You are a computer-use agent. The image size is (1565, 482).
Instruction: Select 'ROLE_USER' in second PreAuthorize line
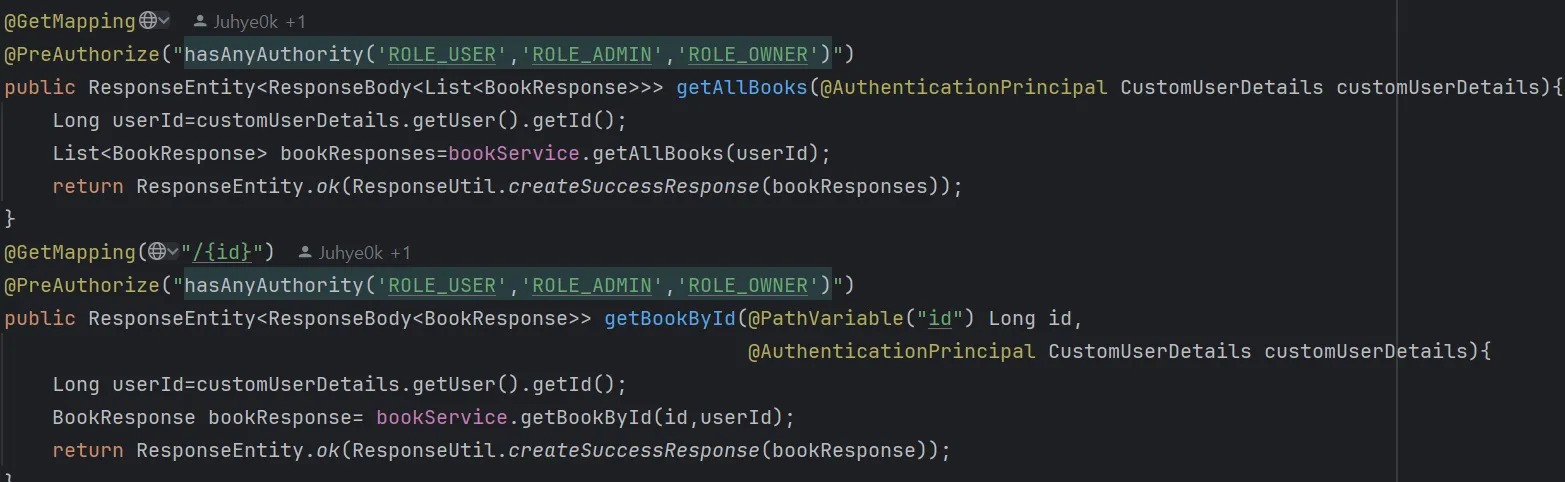442,285
